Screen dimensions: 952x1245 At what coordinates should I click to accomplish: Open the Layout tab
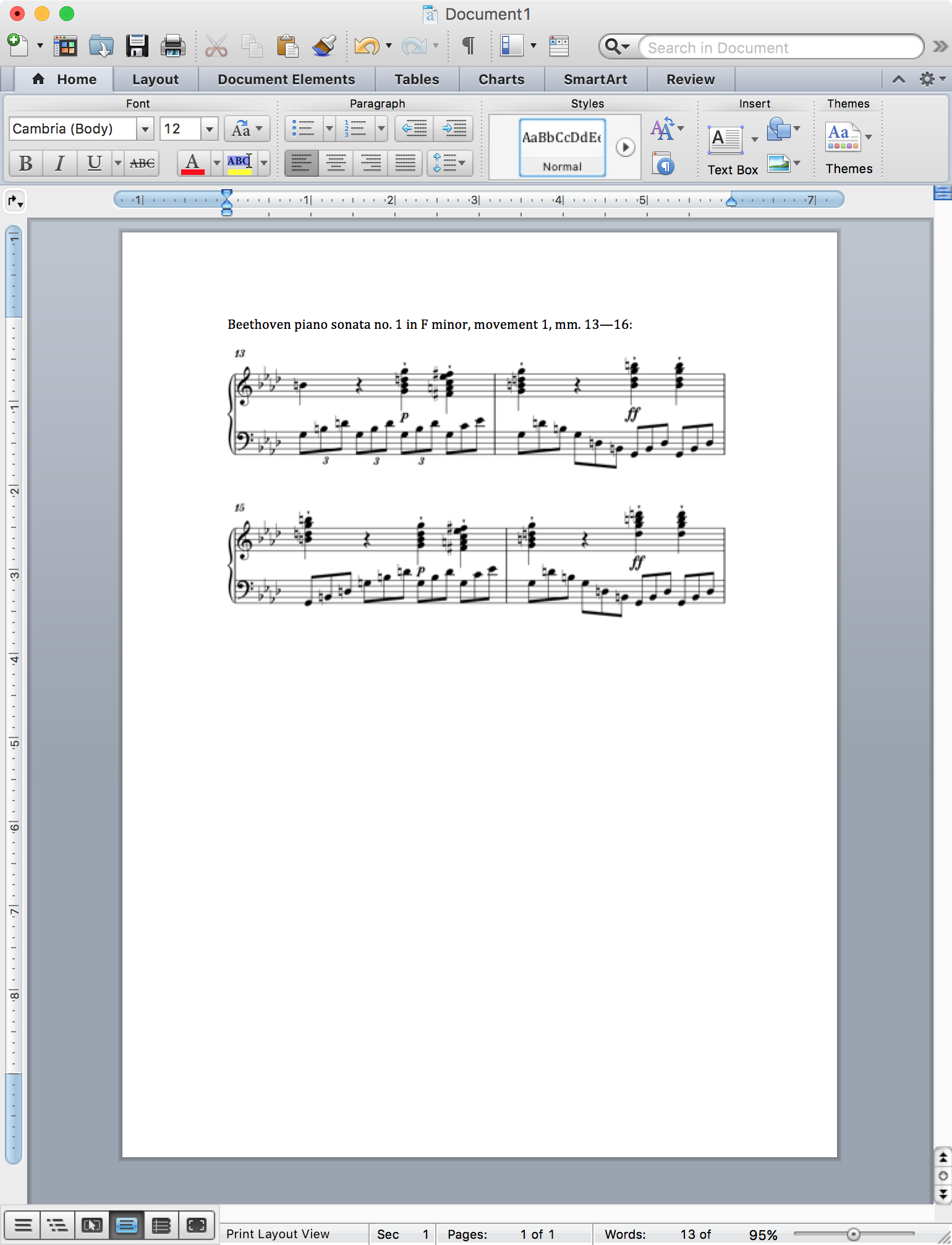point(156,79)
